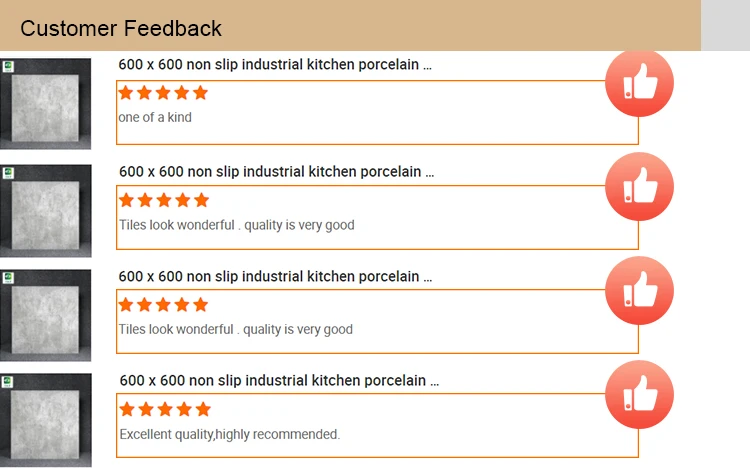Viewport: 750px width, 470px height.
Task: Click the star rating in the third review
Action: click(x=163, y=305)
